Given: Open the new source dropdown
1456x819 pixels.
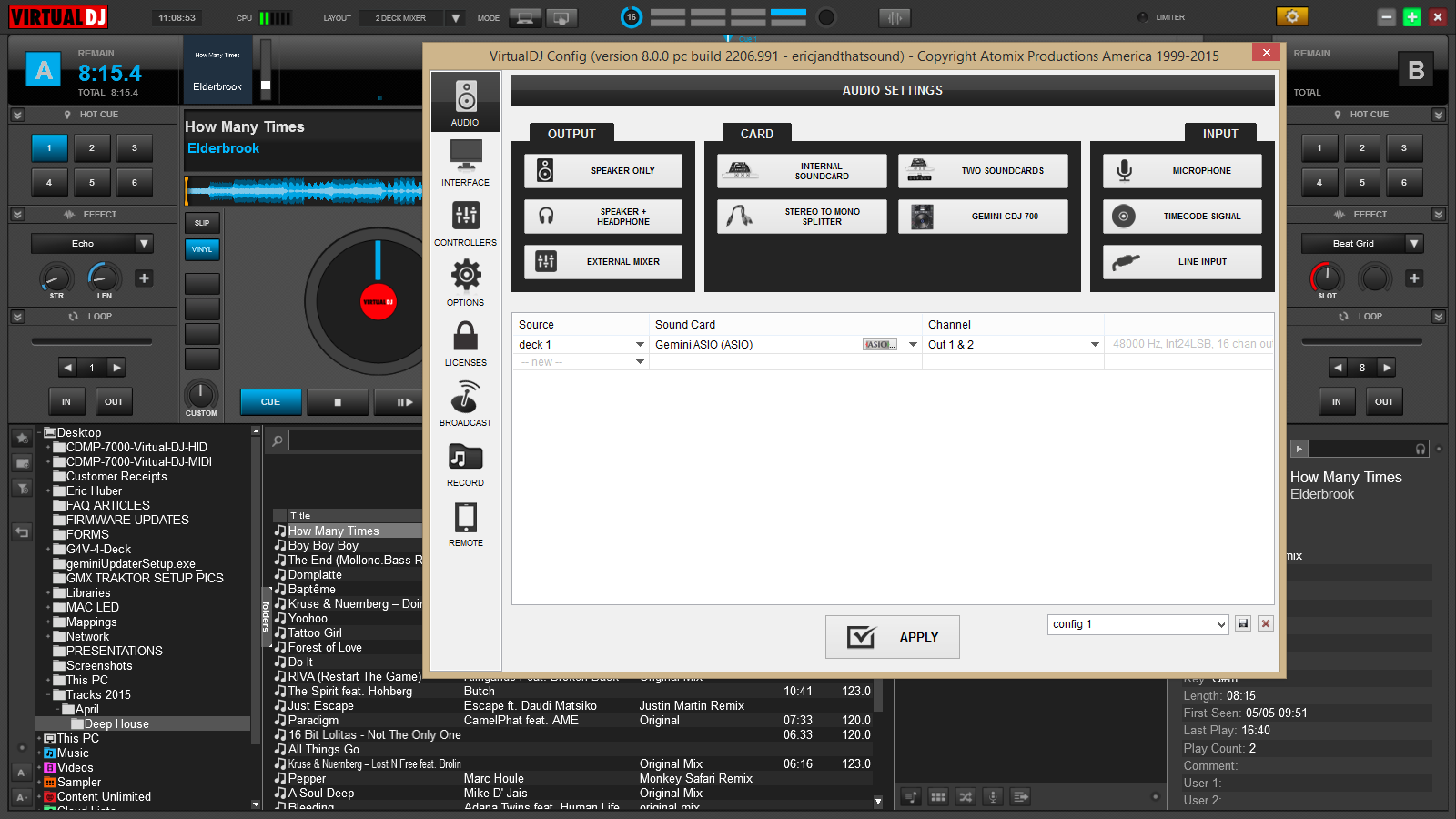Looking at the screenshot, I should [640, 362].
